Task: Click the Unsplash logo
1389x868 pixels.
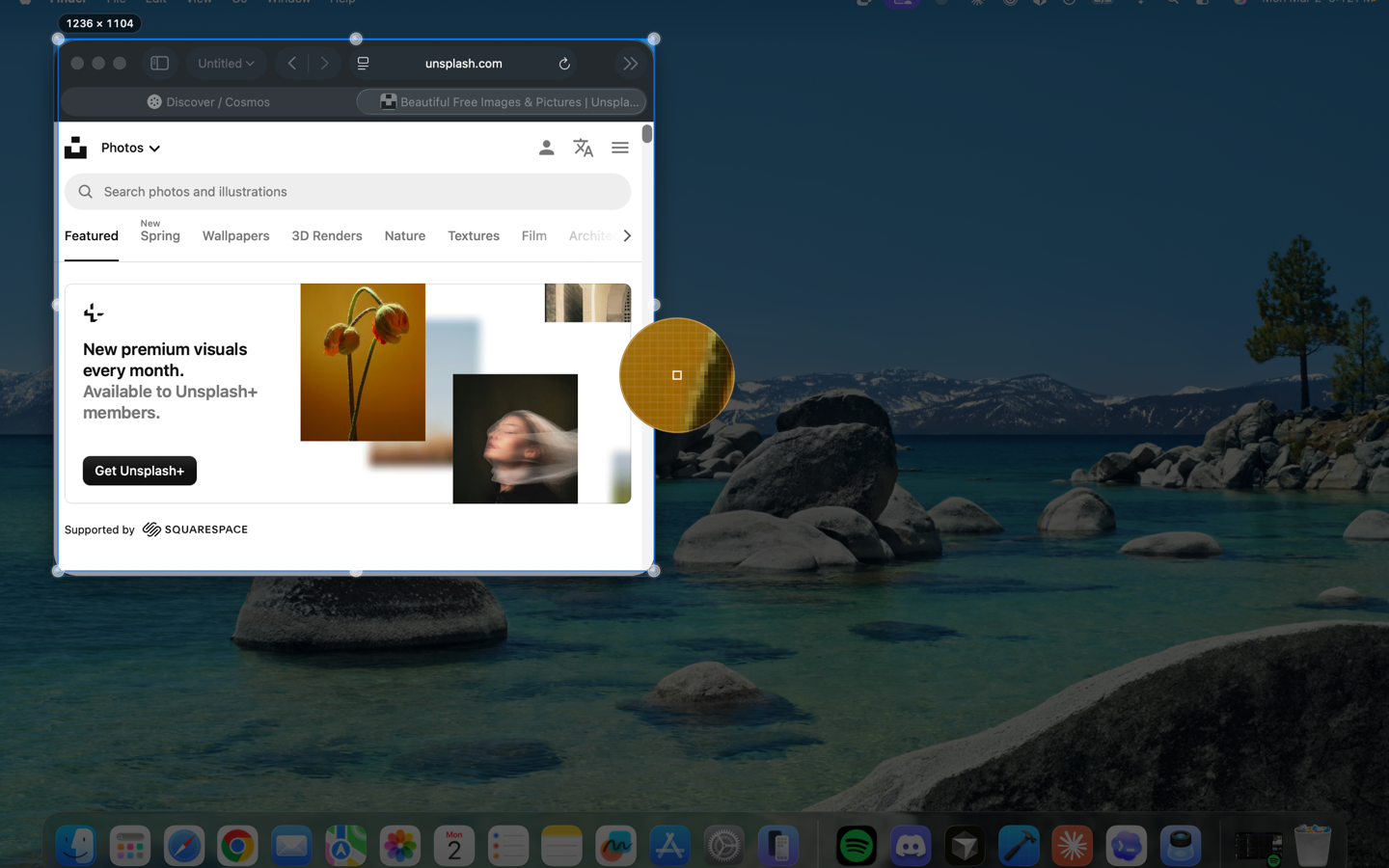Action: (75, 148)
